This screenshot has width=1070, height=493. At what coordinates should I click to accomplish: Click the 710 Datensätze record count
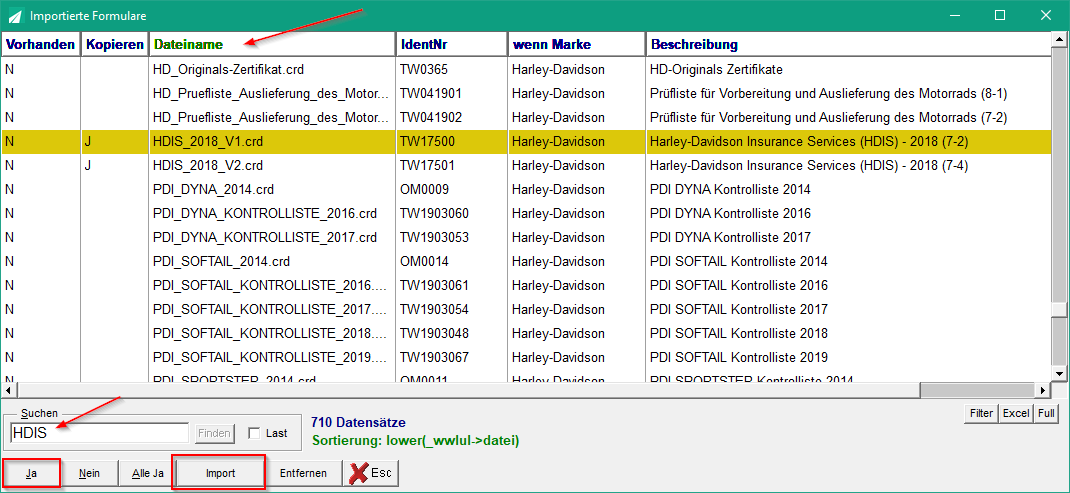point(358,423)
